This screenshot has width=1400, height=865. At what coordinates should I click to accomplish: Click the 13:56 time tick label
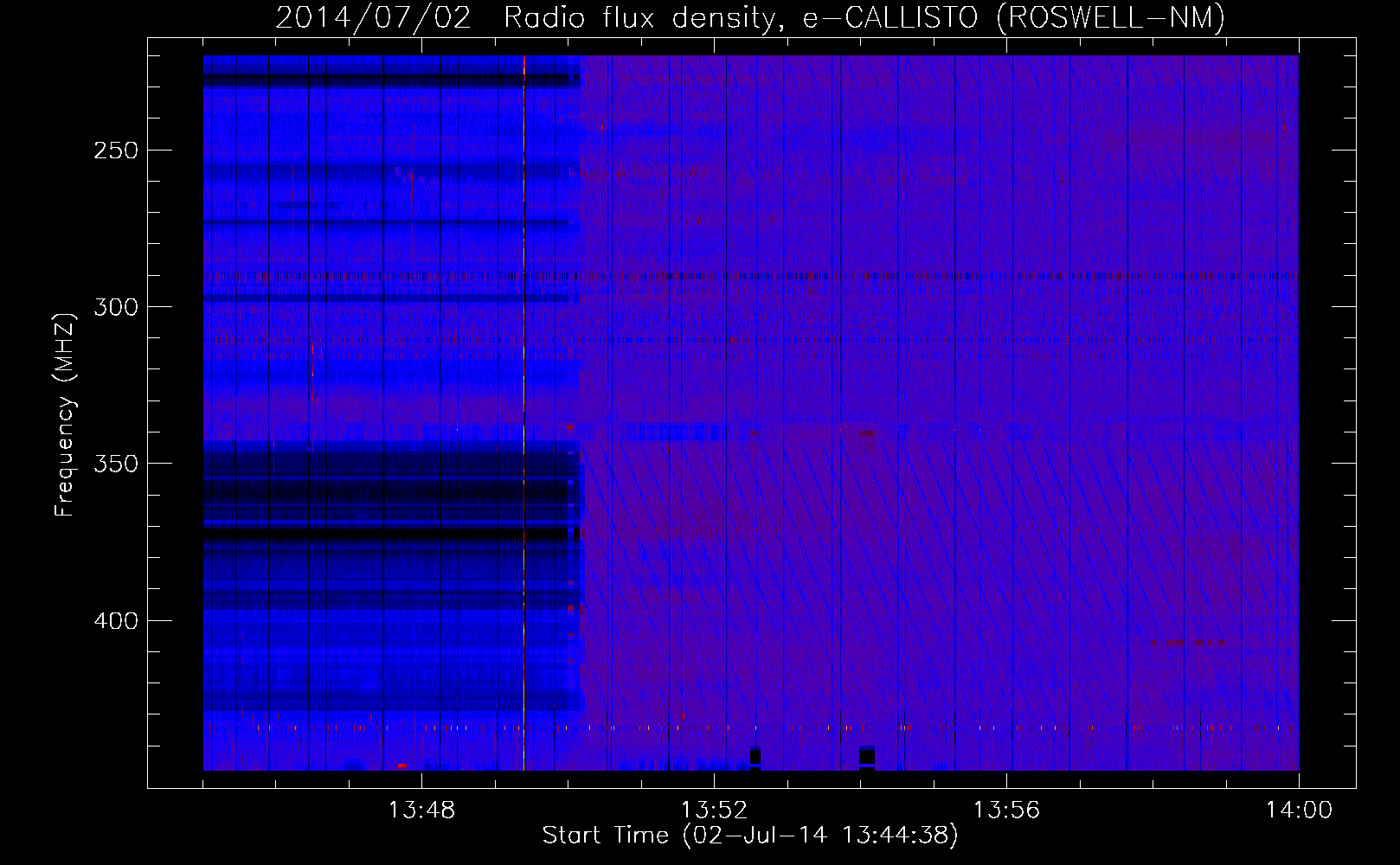coord(1006,811)
